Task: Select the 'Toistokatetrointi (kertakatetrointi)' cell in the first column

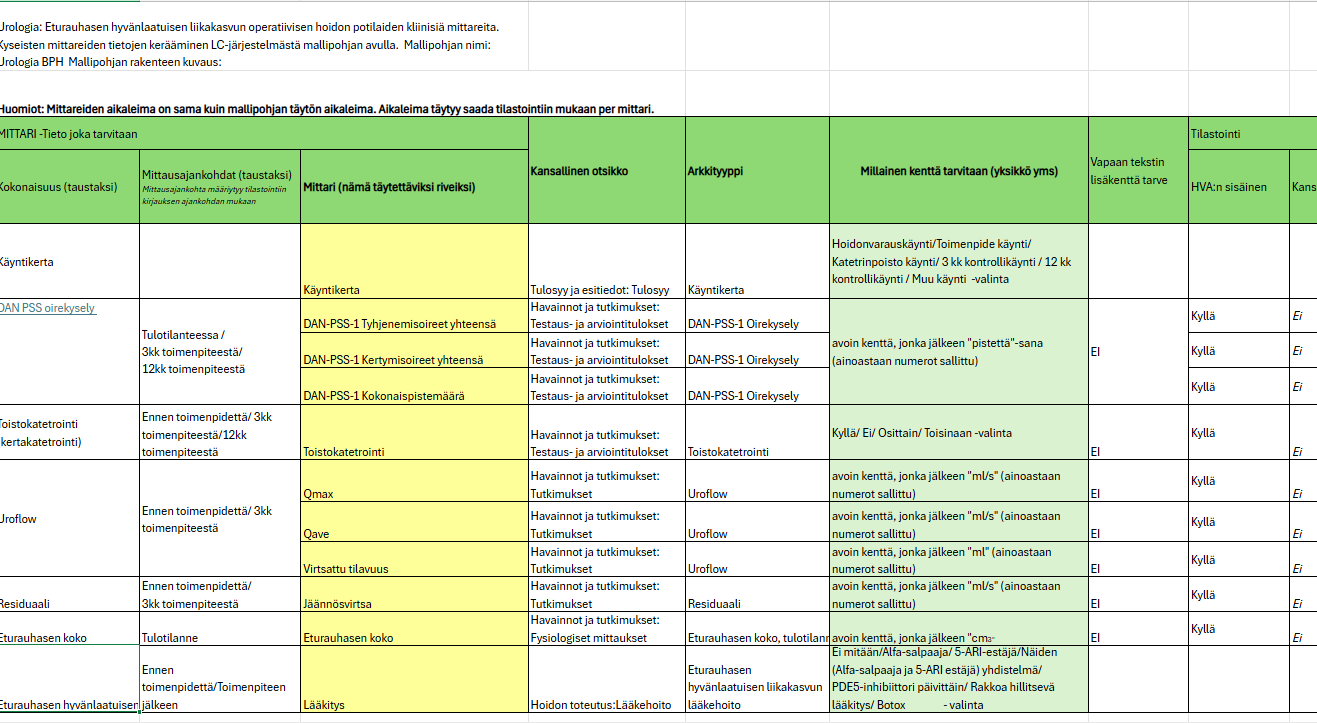Action: pos(69,432)
